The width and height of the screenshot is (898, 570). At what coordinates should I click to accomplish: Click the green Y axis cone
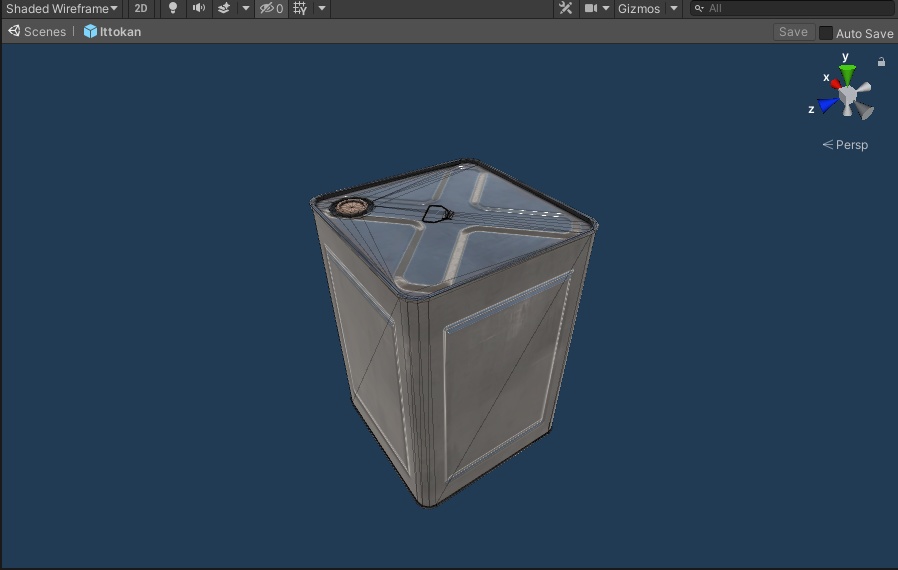[x=847, y=74]
